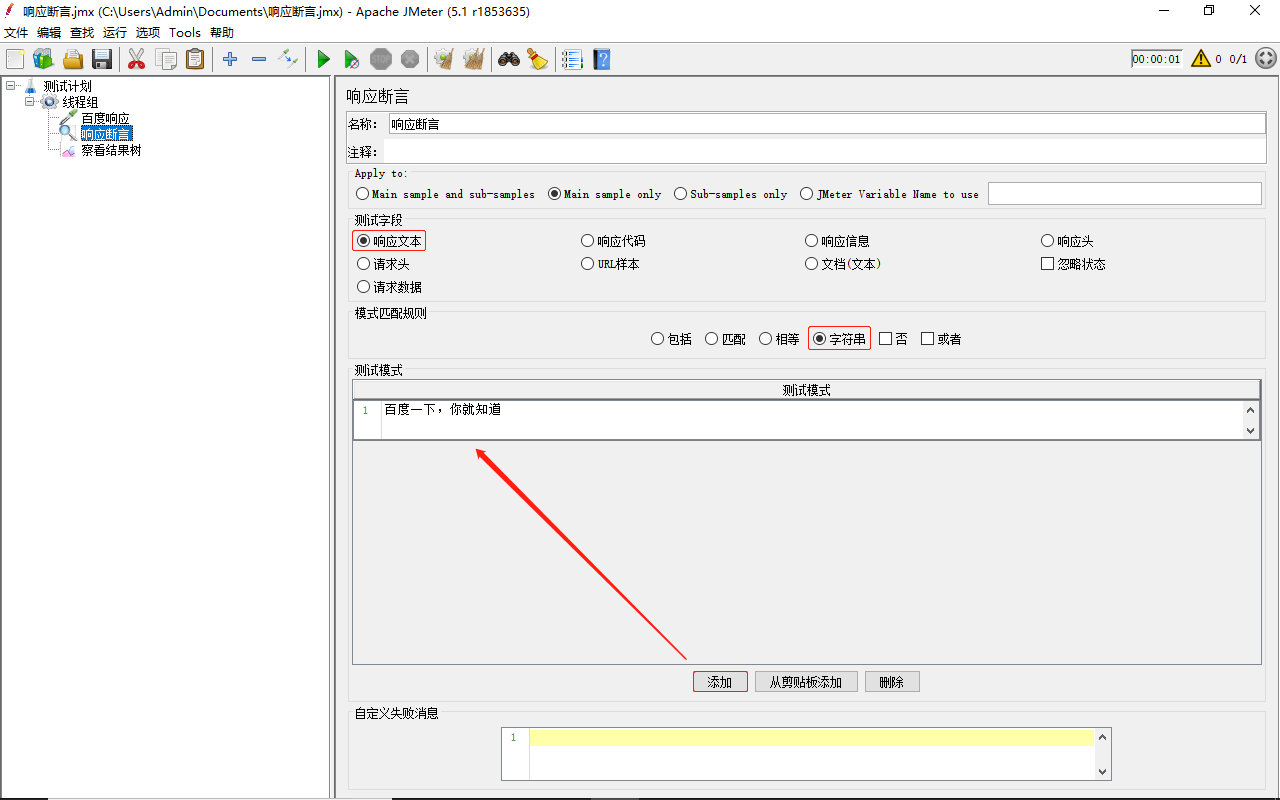Click the 删除 button

(892, 682)
